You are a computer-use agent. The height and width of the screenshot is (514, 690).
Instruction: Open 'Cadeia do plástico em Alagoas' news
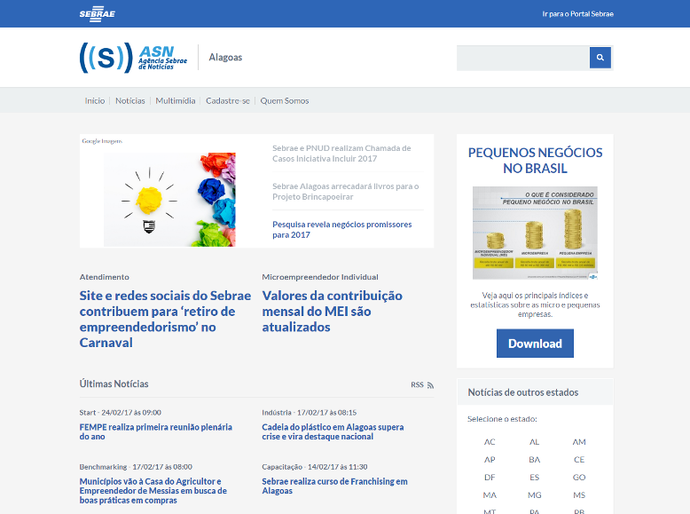click(x=333, y=432)
